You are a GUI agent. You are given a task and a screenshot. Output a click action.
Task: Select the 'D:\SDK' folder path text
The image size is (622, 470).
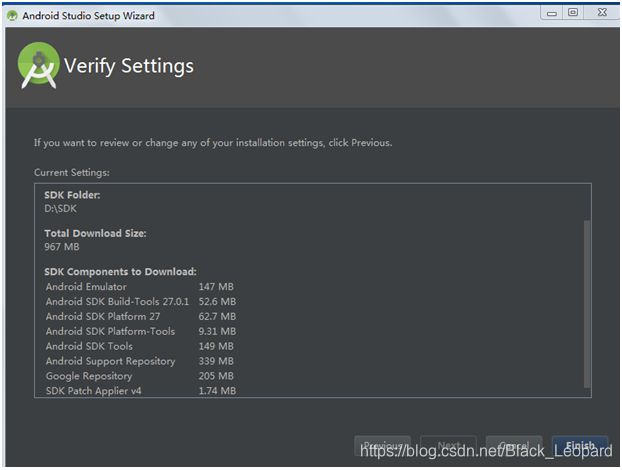click(60, 209)
